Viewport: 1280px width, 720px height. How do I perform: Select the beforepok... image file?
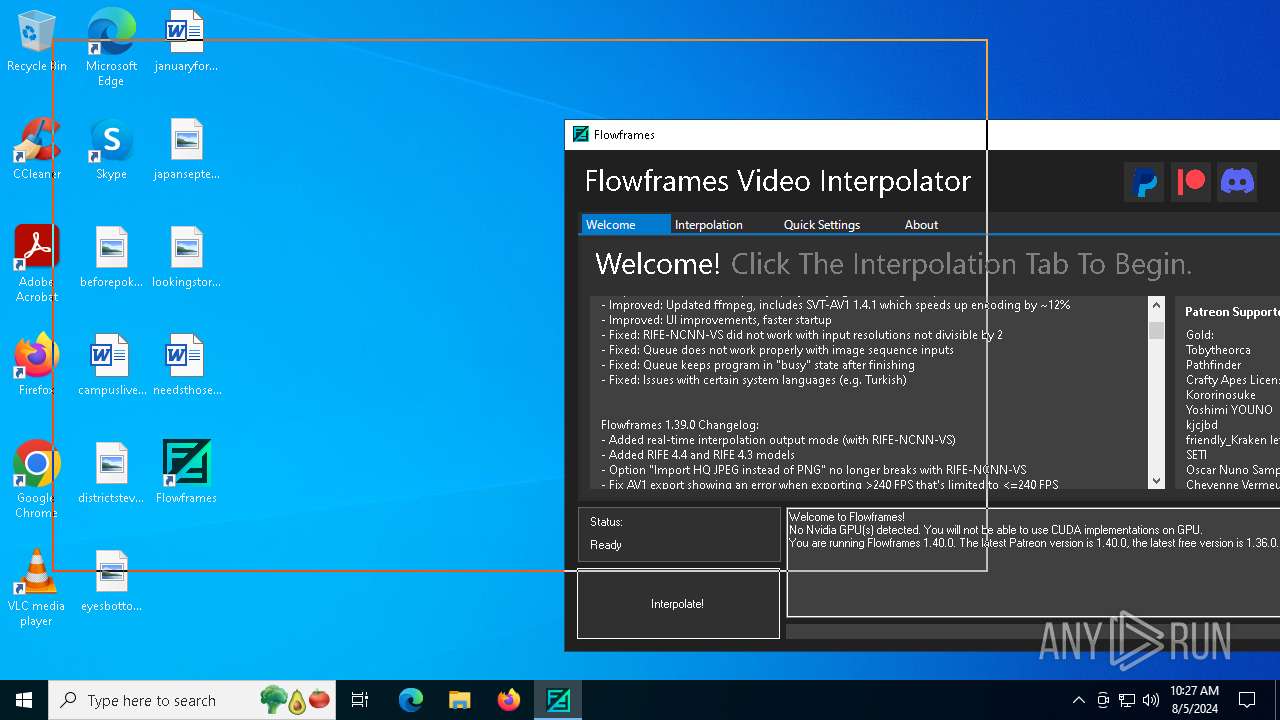(111, 257)
